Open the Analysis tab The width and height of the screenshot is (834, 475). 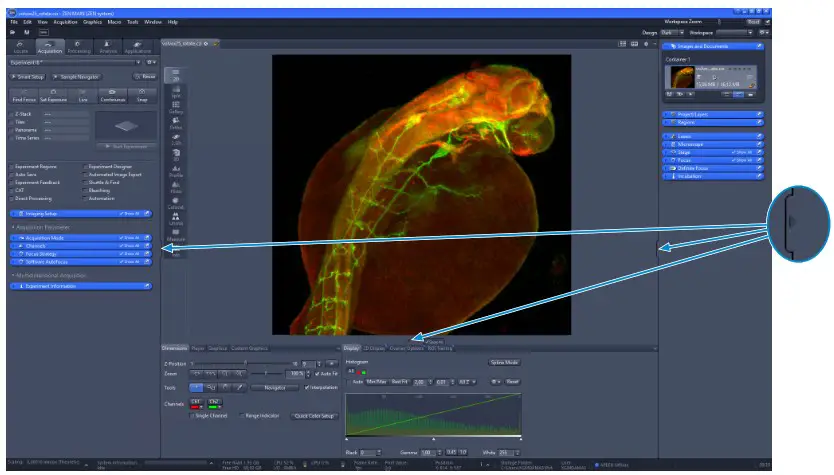point(108,47)
